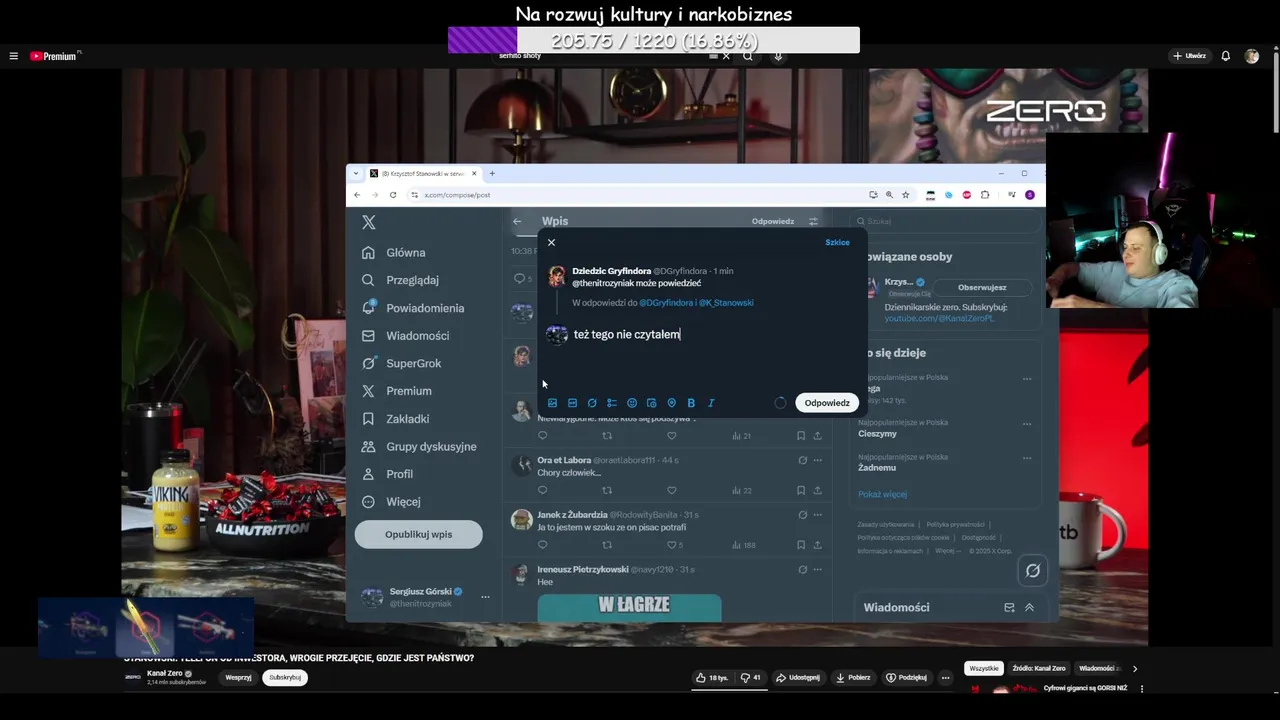1280x720 pixels.
Task: Search YouTube by voice microphone
Action: (778, 56)
